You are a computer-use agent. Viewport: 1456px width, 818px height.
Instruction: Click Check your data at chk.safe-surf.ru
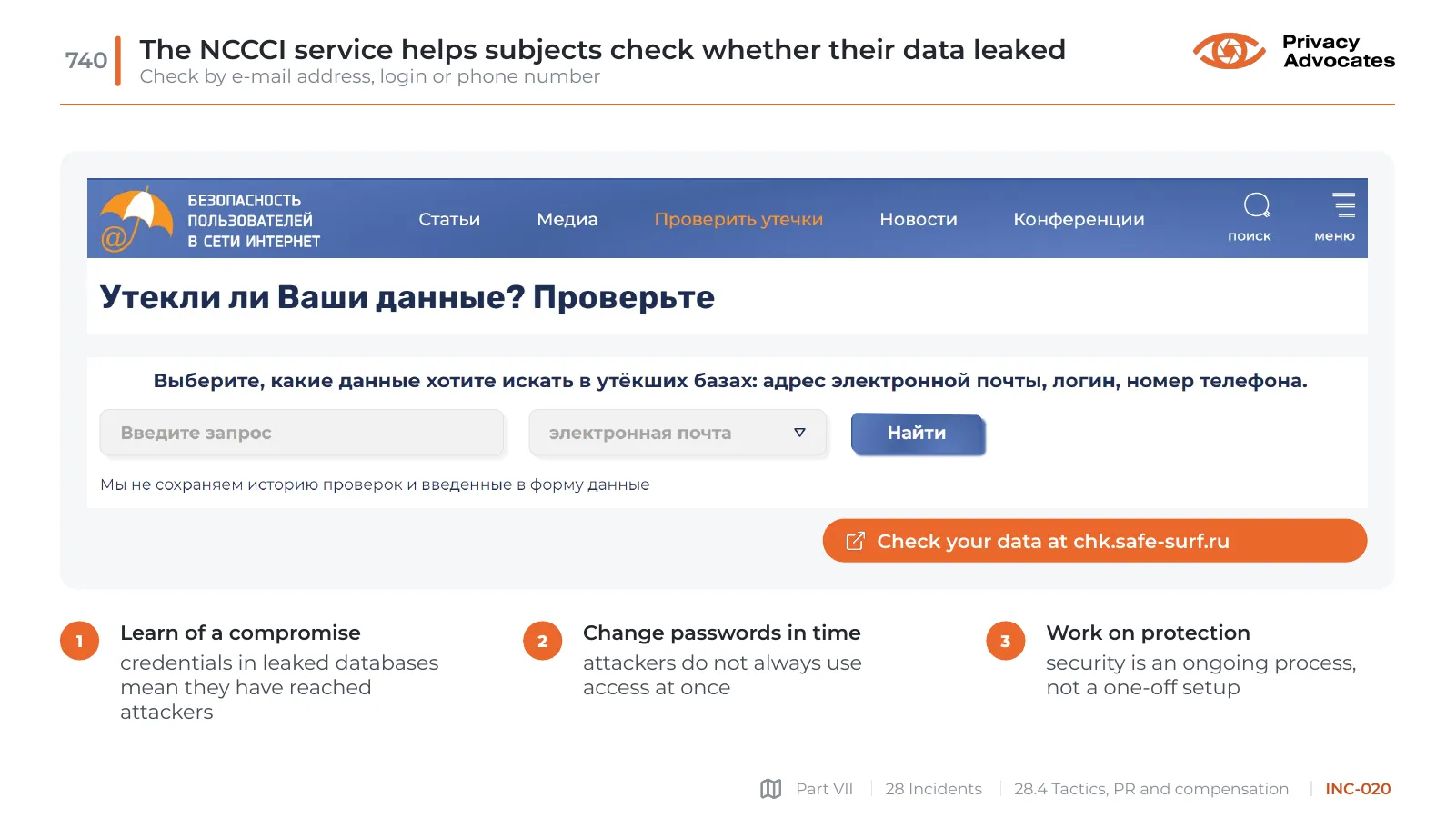click(1095, 541)
